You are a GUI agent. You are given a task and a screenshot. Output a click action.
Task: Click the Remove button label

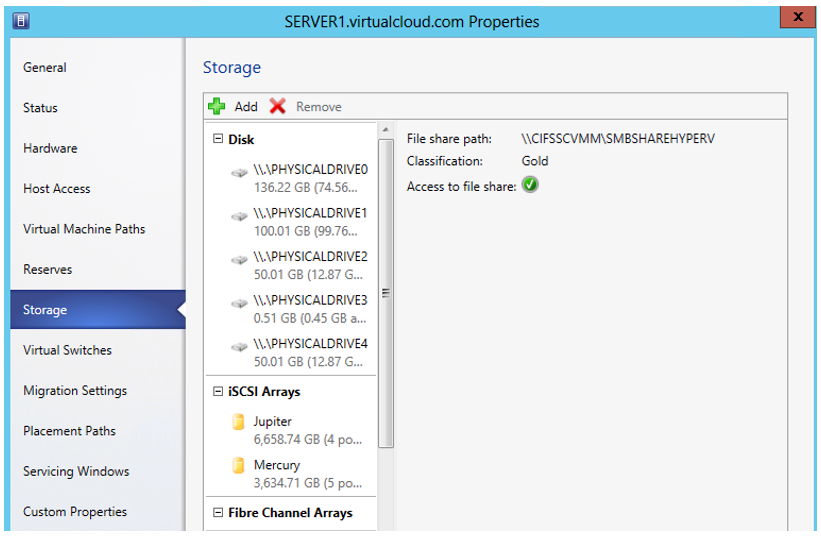(x=318, y=107)
